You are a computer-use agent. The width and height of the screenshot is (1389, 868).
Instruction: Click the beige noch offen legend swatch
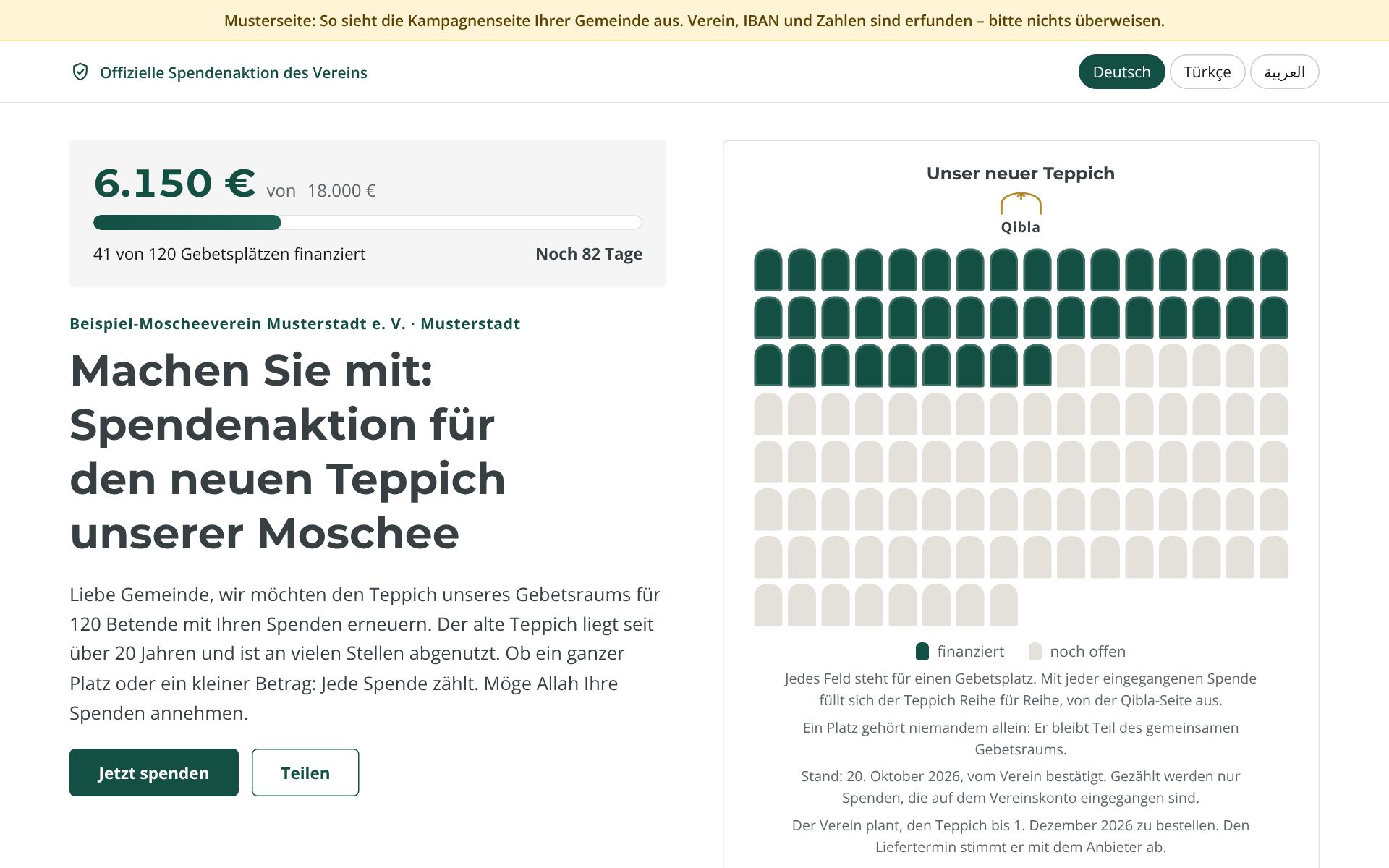[x=1035, y=651]
